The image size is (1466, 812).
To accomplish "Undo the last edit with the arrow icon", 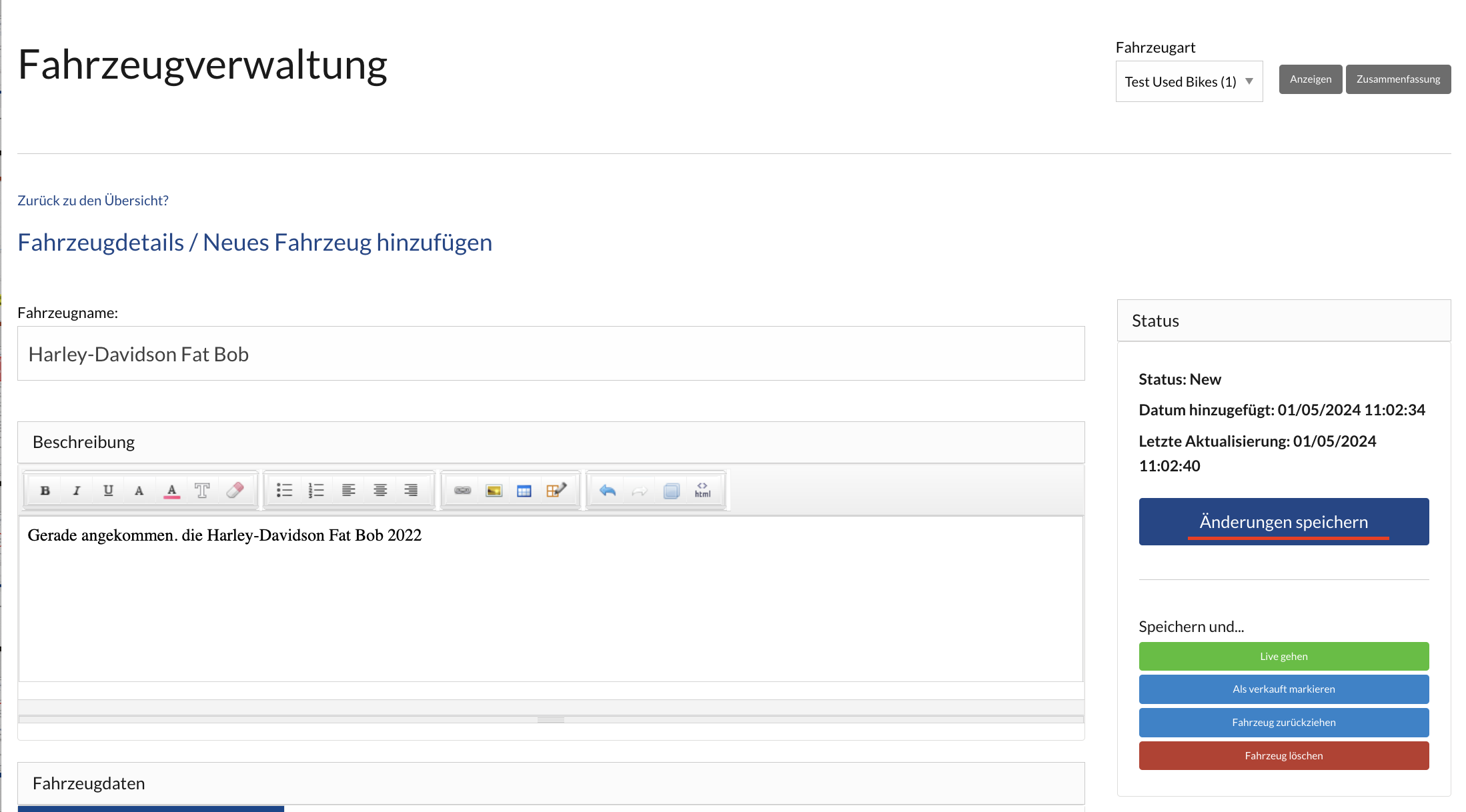I will (x=608, y=490).
